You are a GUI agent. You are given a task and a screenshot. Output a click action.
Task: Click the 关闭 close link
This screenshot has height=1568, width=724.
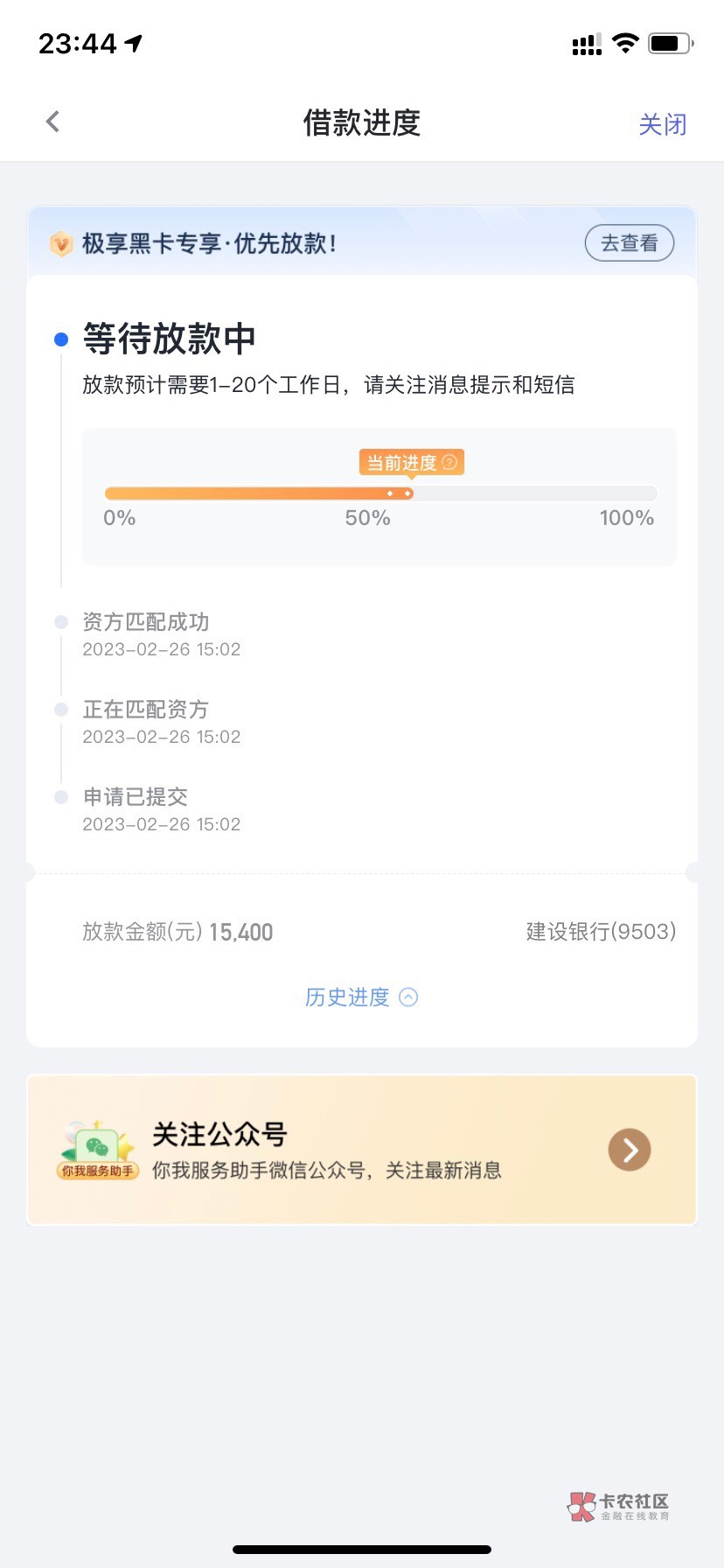click(x=662, y=124)
